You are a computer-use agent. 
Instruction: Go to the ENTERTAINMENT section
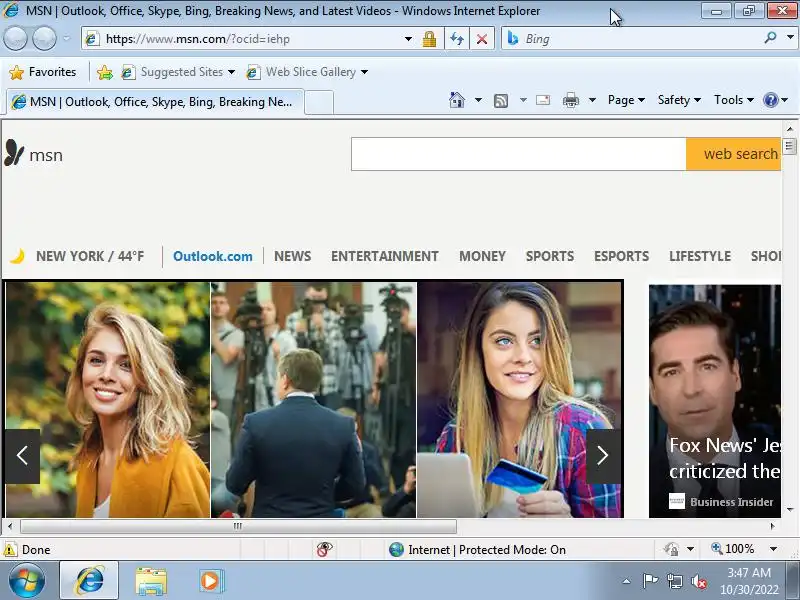[x=385, y=256]
